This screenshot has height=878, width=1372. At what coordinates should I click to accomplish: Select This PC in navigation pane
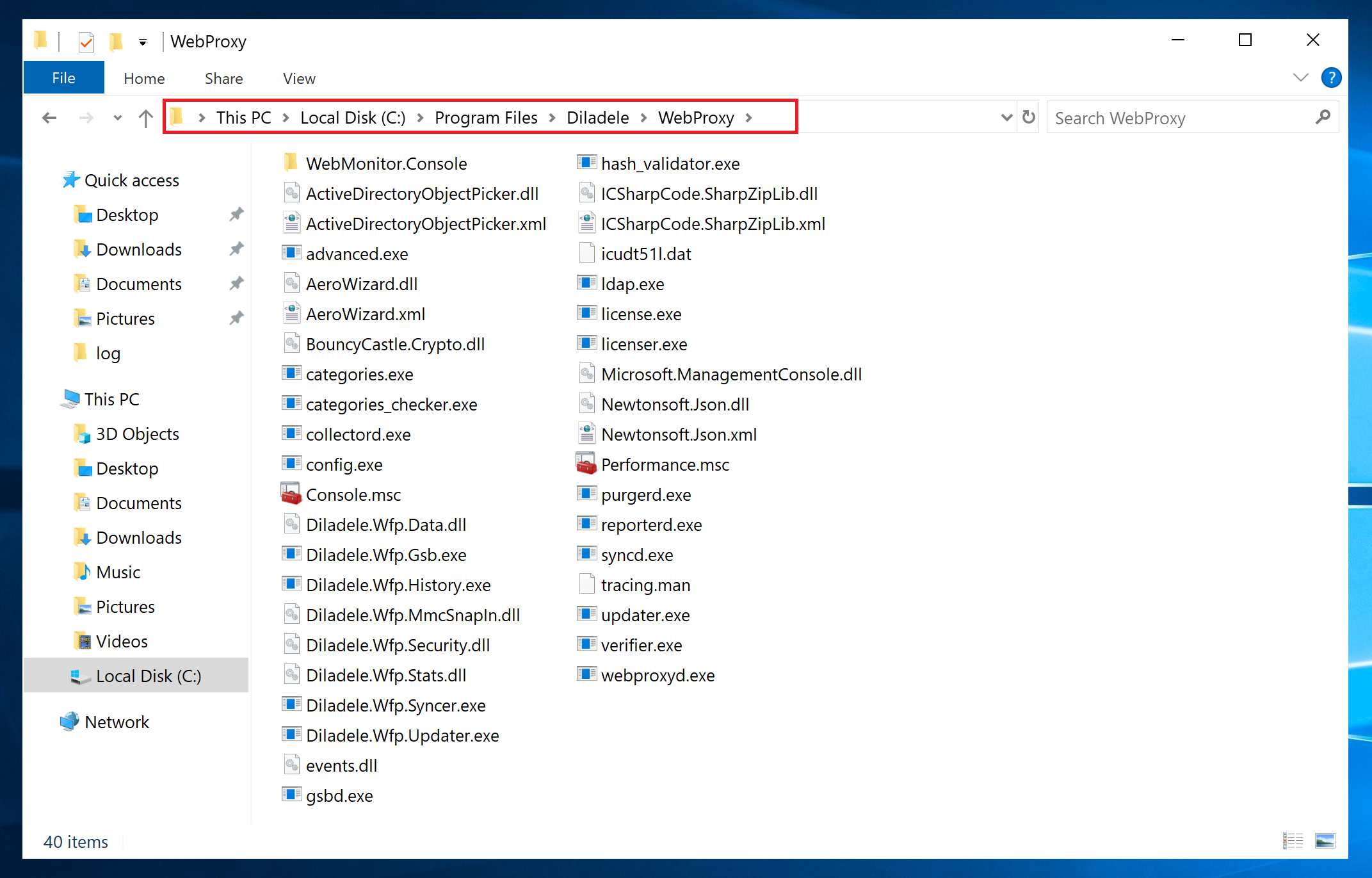[x=111, y=400]
